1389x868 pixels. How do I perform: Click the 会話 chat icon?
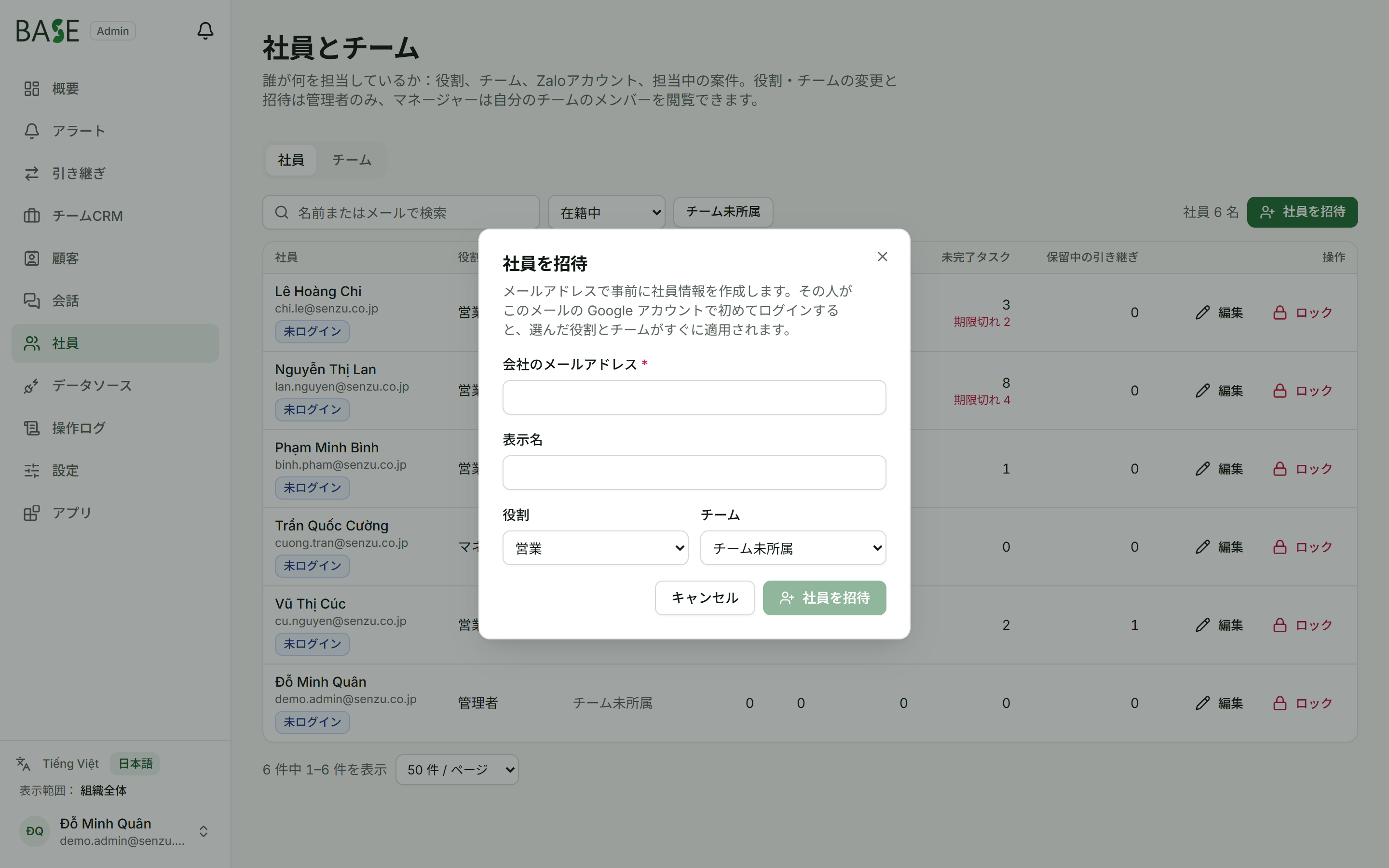click(31, 301)
